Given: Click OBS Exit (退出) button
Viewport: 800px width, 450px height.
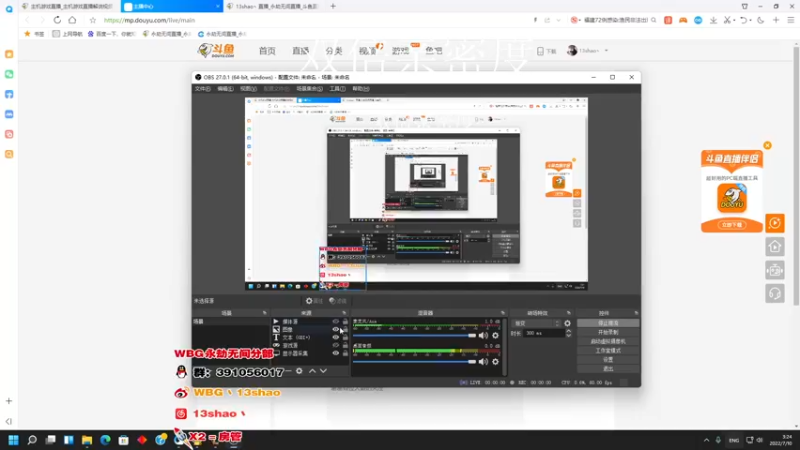Looking at the screenshot, I should pos(608,368).
